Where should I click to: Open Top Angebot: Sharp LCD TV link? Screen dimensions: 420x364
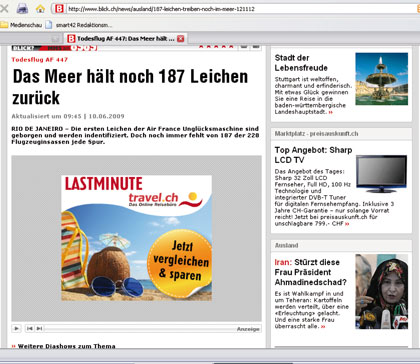pyautogui.click(x=313, y=155)
